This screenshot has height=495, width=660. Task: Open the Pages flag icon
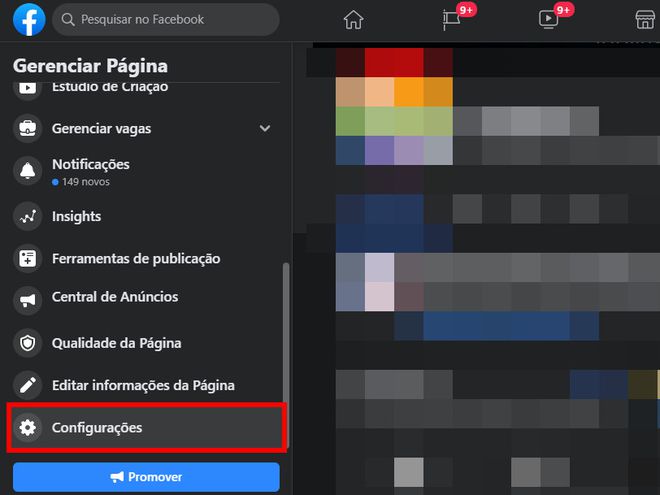(x=451, y=19)
